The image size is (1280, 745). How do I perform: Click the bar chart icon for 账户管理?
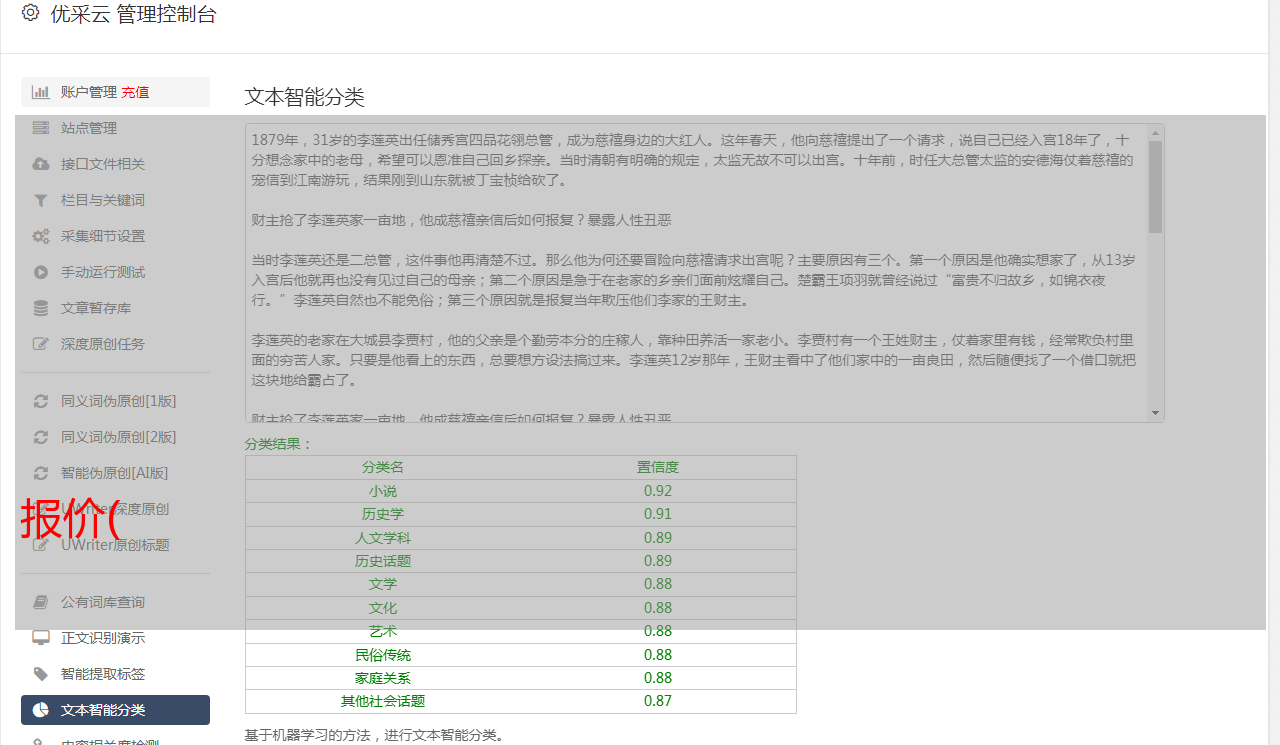coord(40,92)
